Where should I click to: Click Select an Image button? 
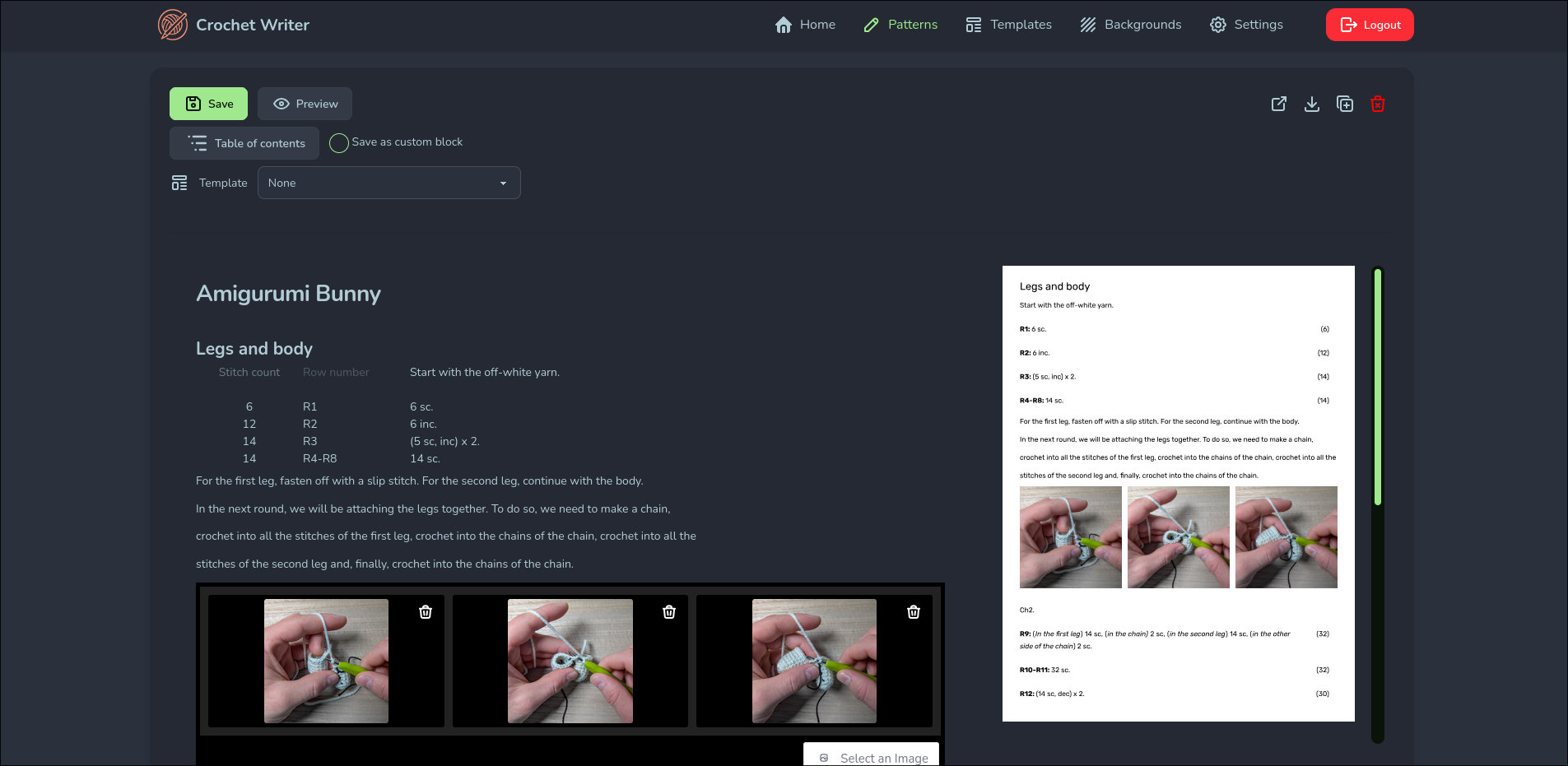pyautogui.click(x=871, y=755)
